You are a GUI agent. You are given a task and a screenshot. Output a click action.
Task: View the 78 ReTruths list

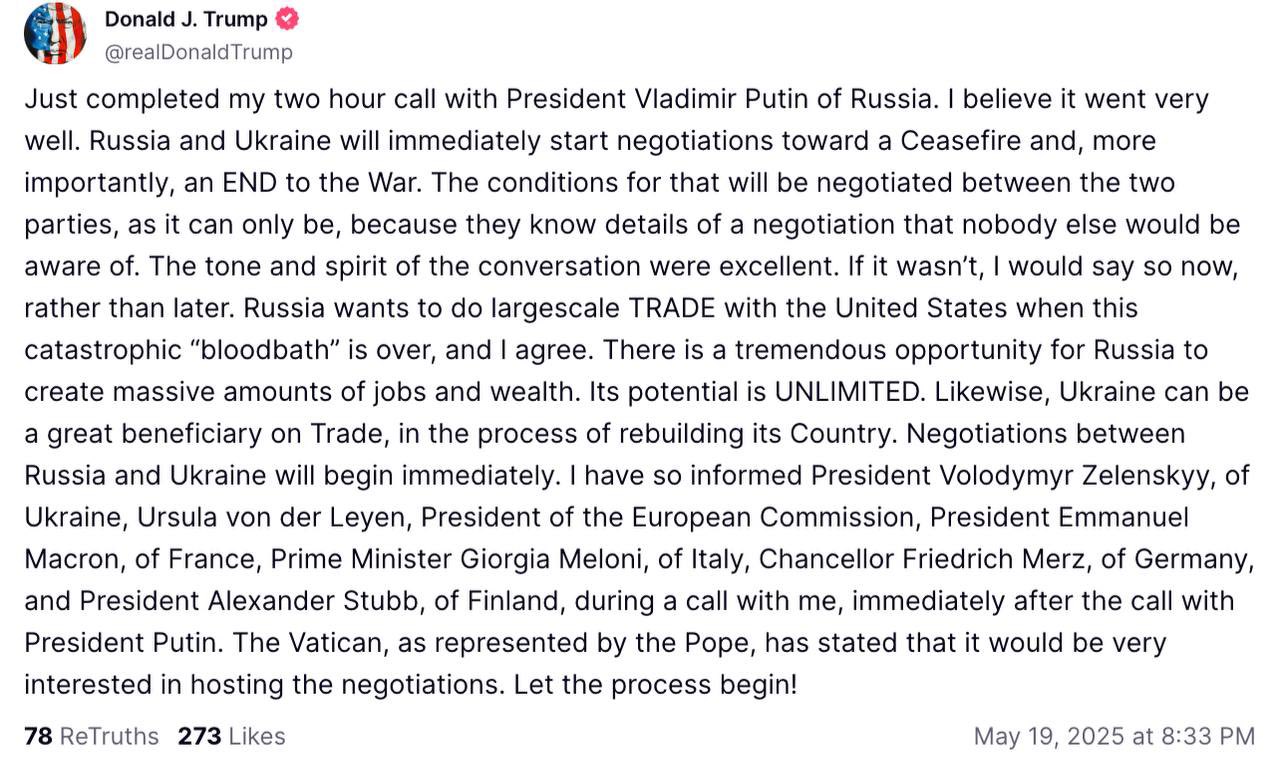[x=91, y=737]
